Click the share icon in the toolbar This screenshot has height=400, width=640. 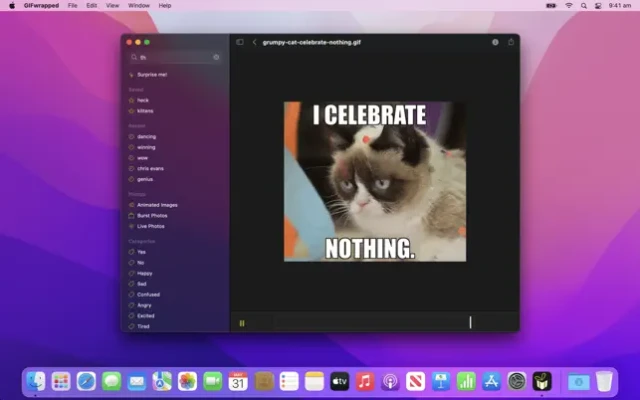(x=511, y=42)
